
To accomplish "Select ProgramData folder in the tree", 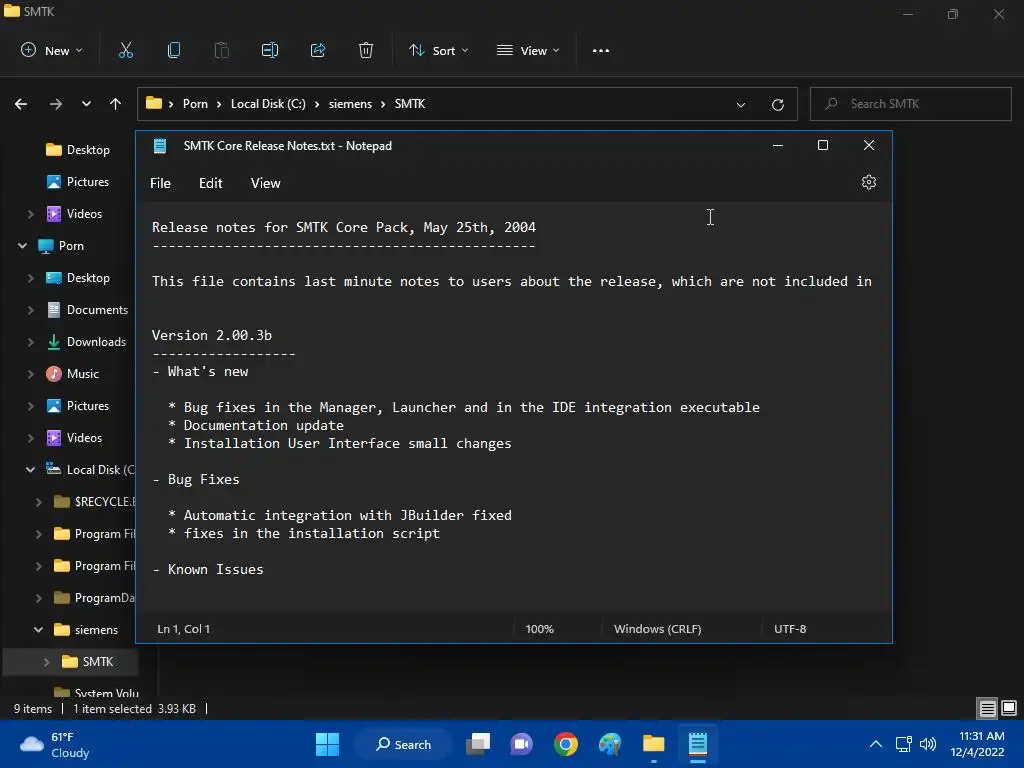I will click(x=94, y=598).
